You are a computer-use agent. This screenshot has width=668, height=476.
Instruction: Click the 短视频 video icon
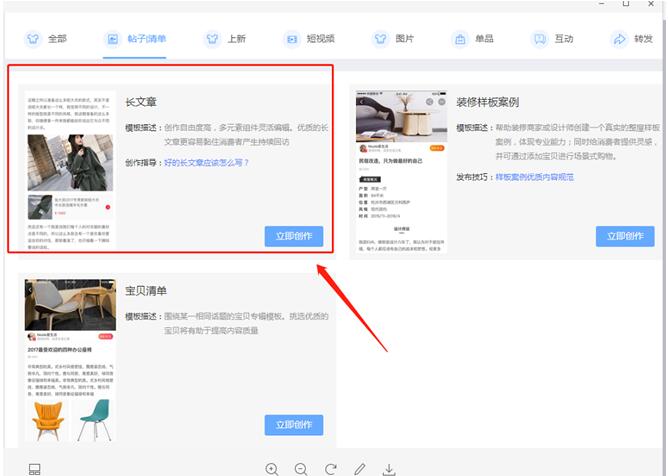point(291,39)
